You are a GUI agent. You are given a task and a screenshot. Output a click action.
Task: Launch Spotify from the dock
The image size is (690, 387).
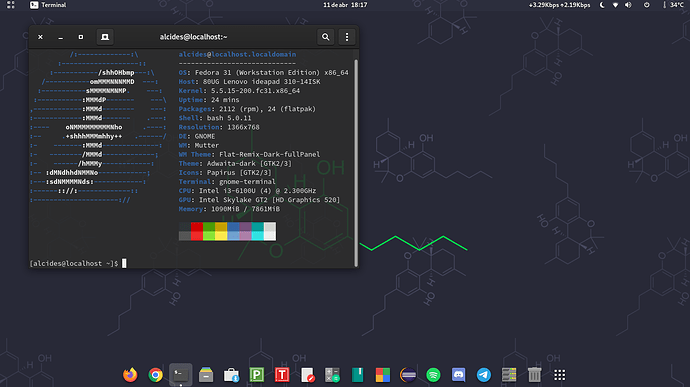click(x=433, y=375)
